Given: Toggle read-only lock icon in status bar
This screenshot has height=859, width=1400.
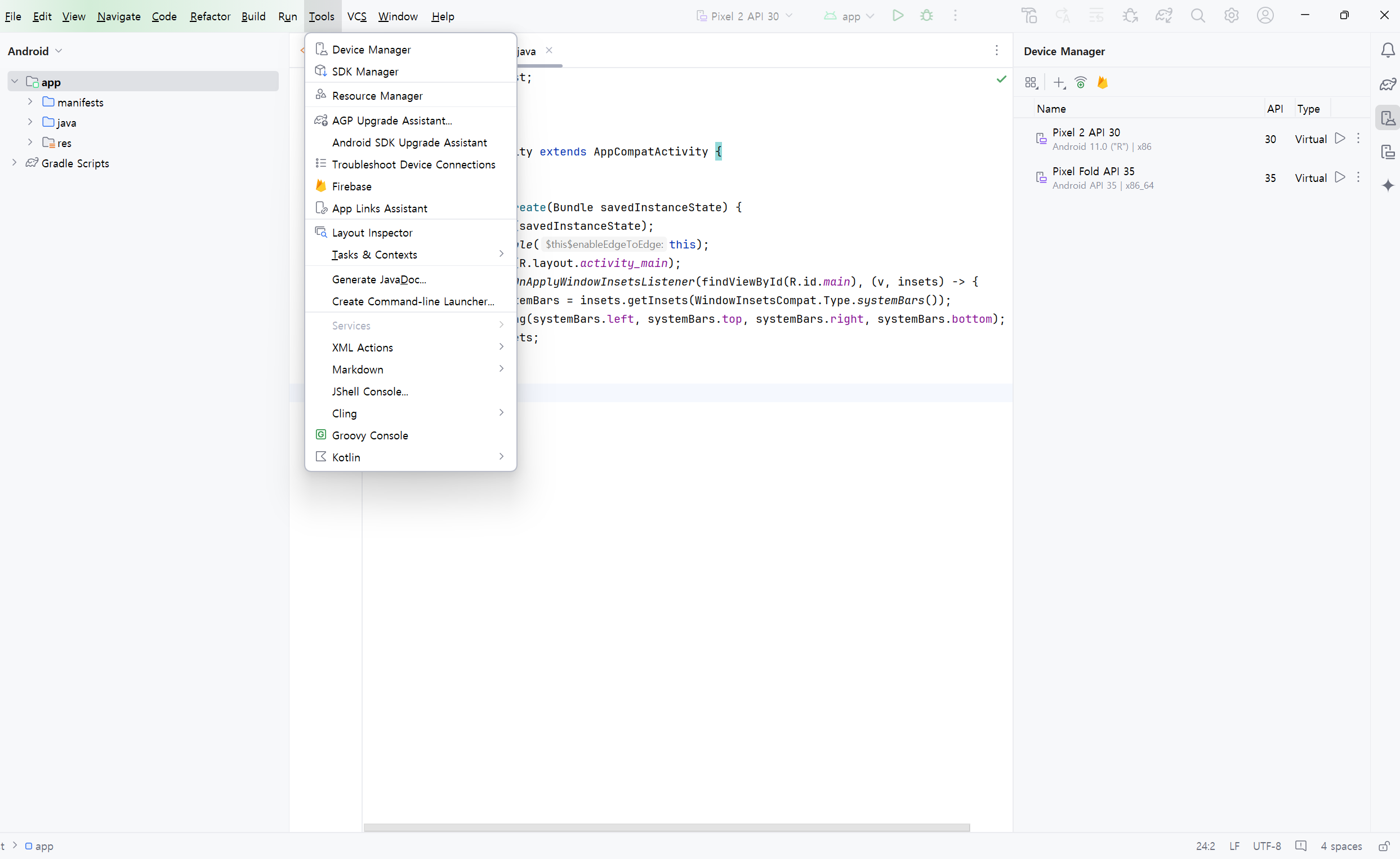Looking at the screenshot, I should (1384, 846).
